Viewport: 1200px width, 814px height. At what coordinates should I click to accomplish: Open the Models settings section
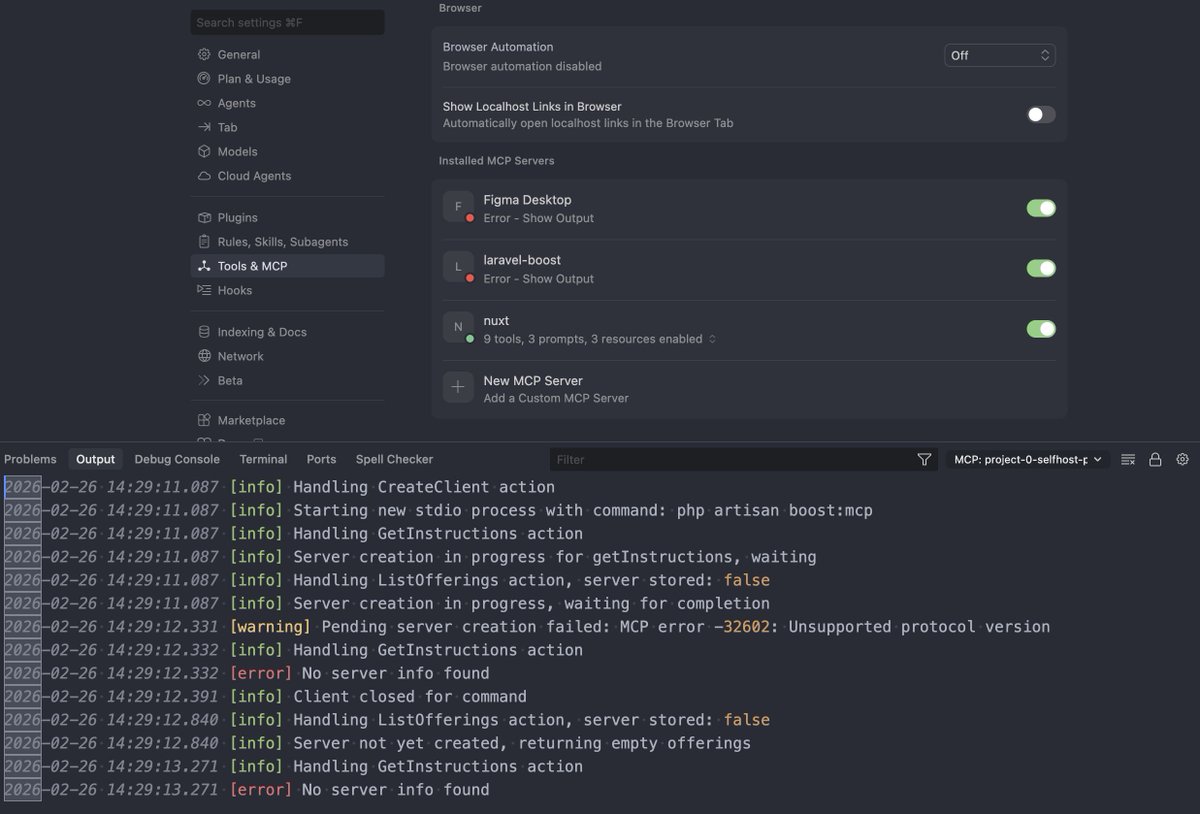(287, 152)
